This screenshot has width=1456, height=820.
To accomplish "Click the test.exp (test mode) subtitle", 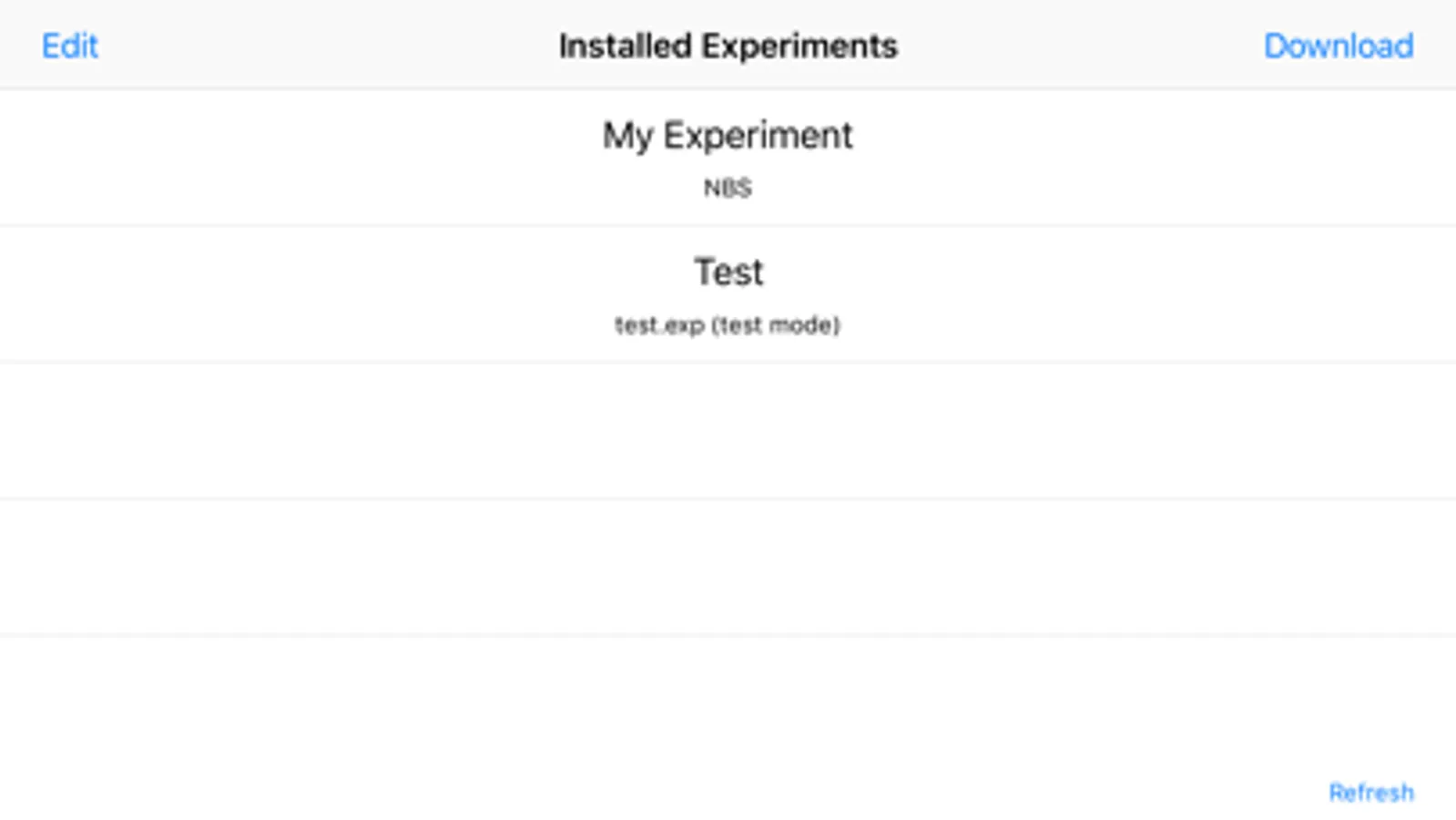I will pyautogui.click(x=728, y=325).
